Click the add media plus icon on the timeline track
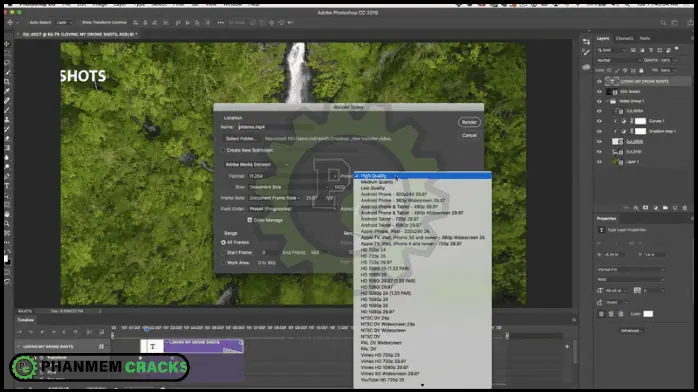This screenshot has height=392, width=698. coord(567,347)
